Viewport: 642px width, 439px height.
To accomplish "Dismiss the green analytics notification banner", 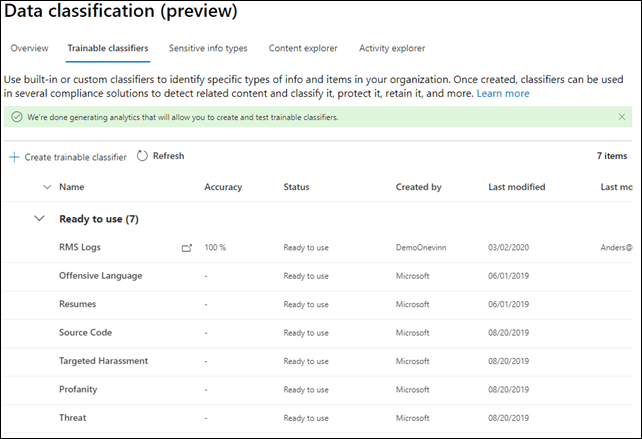I will click(622, 117).
